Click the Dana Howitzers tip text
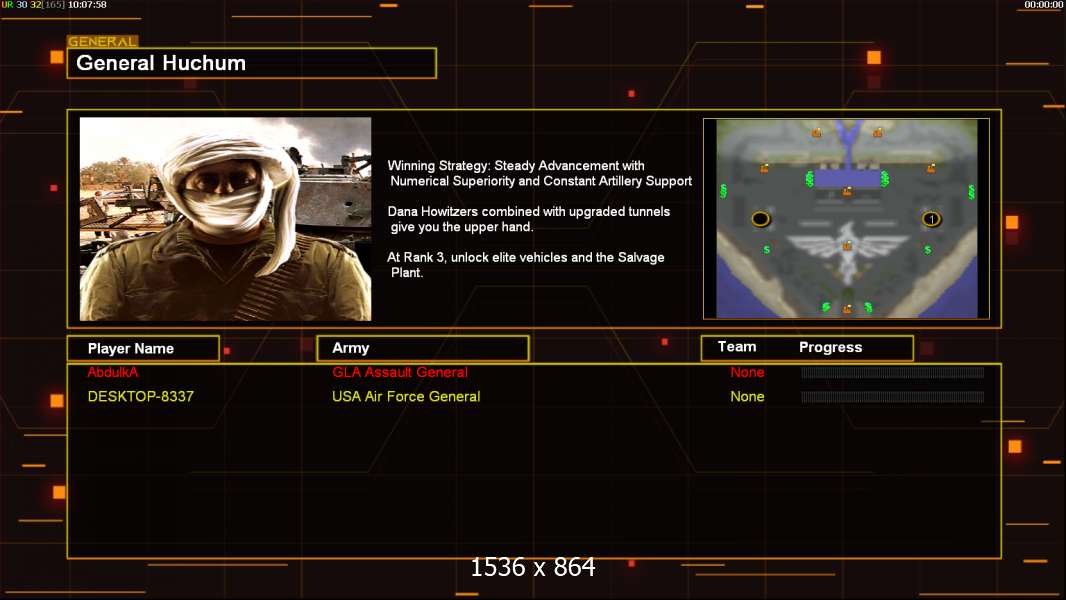Image resolution: width=1066 pixels, height=600 pixels. (529, 219)
